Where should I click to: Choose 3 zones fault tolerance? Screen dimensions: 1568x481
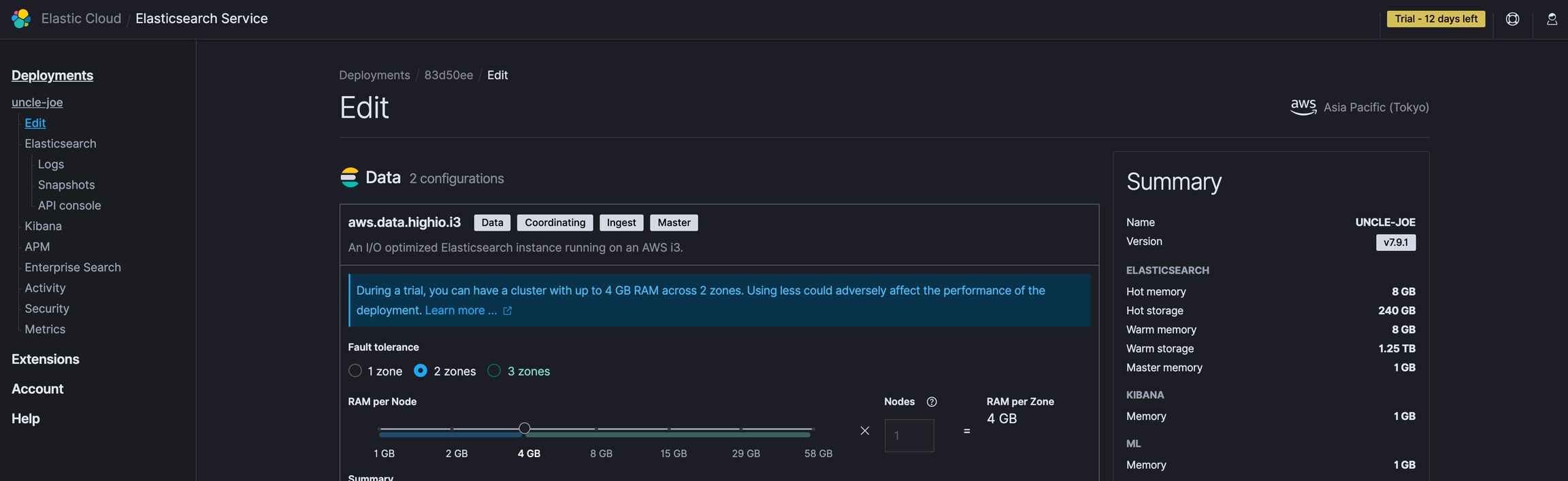[494, 371]
